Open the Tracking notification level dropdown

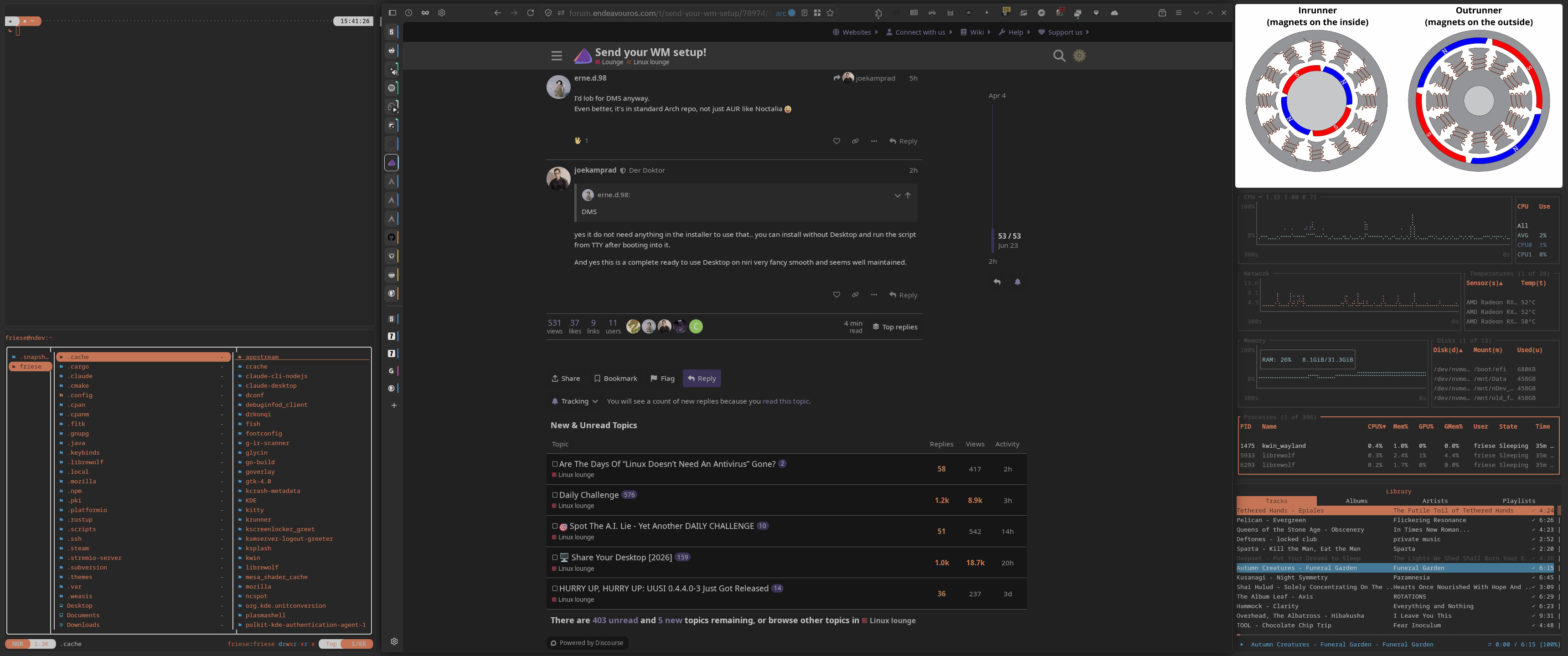point(575,402)
